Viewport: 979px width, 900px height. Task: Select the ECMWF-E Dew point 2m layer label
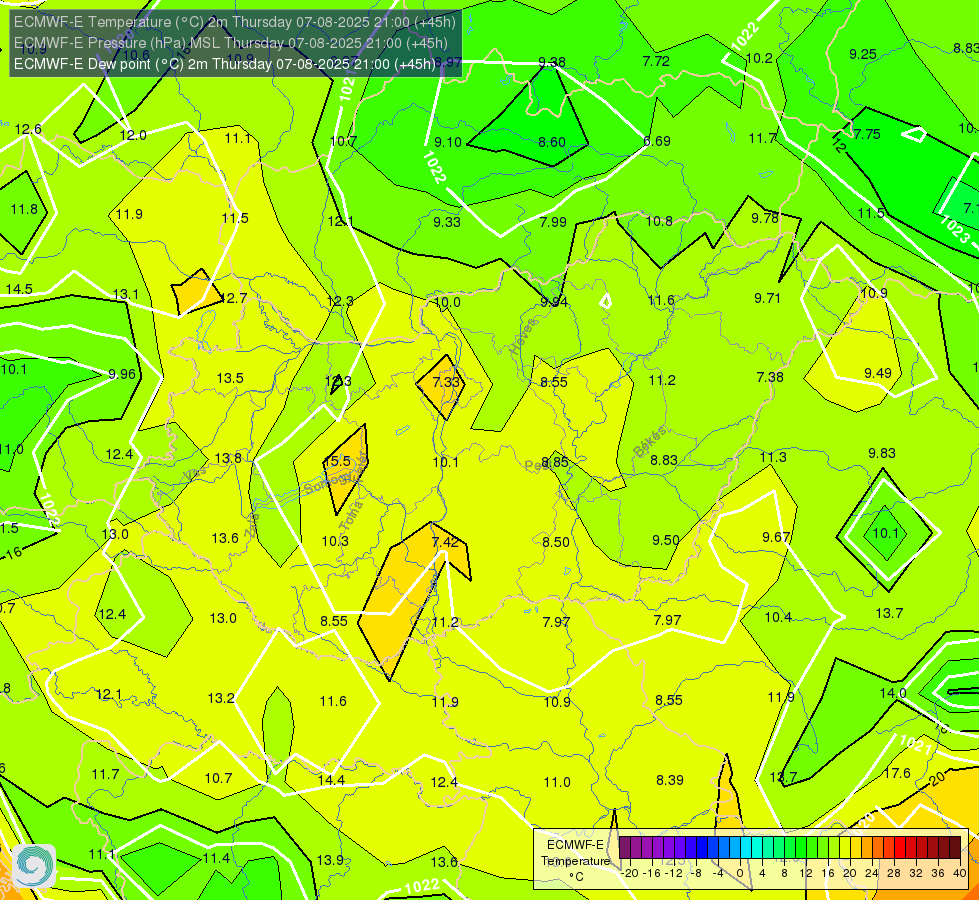(x=224, y=64)
